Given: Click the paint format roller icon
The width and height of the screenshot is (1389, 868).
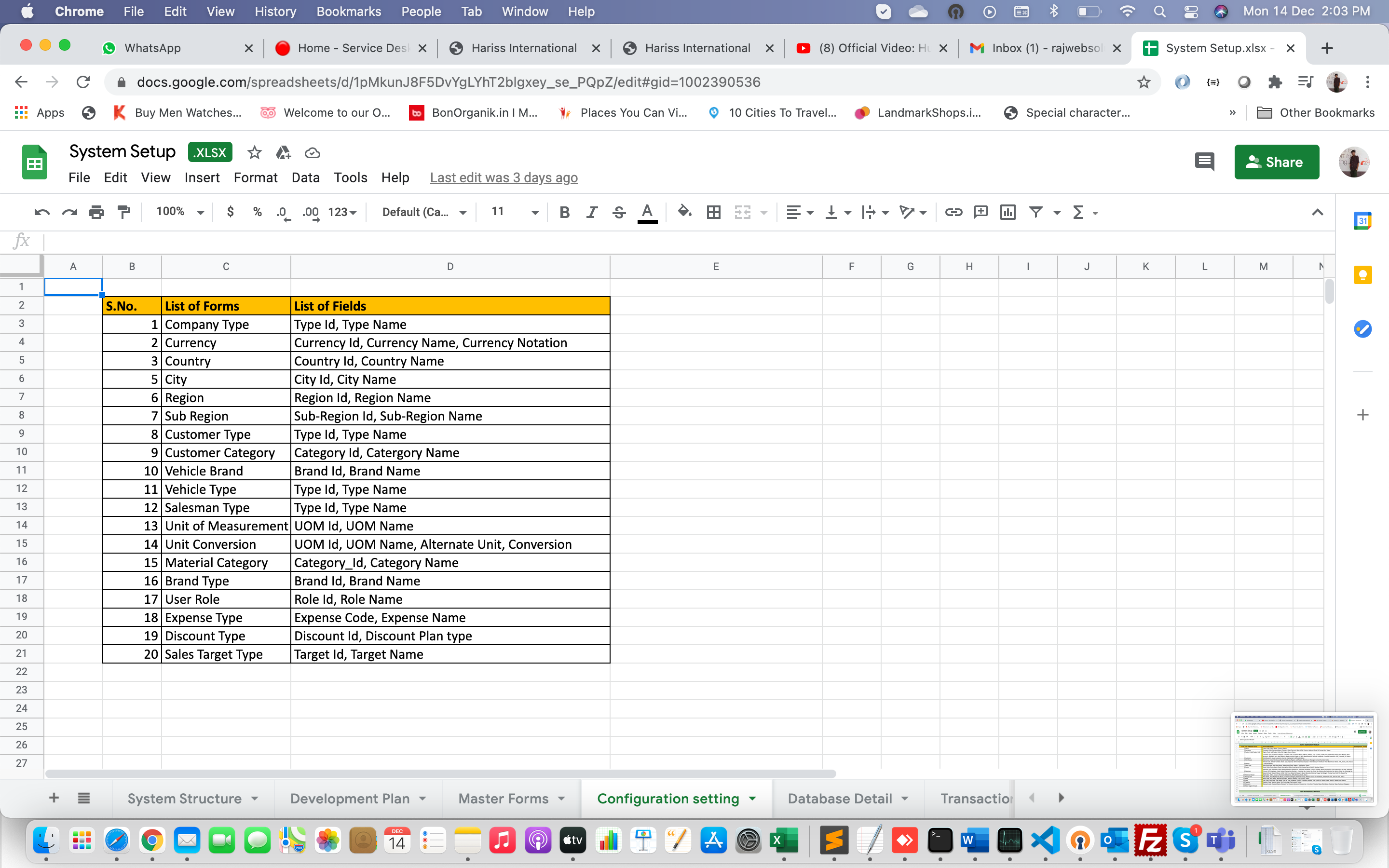Looking at the screenshot, I should click(x=123, y=212).
